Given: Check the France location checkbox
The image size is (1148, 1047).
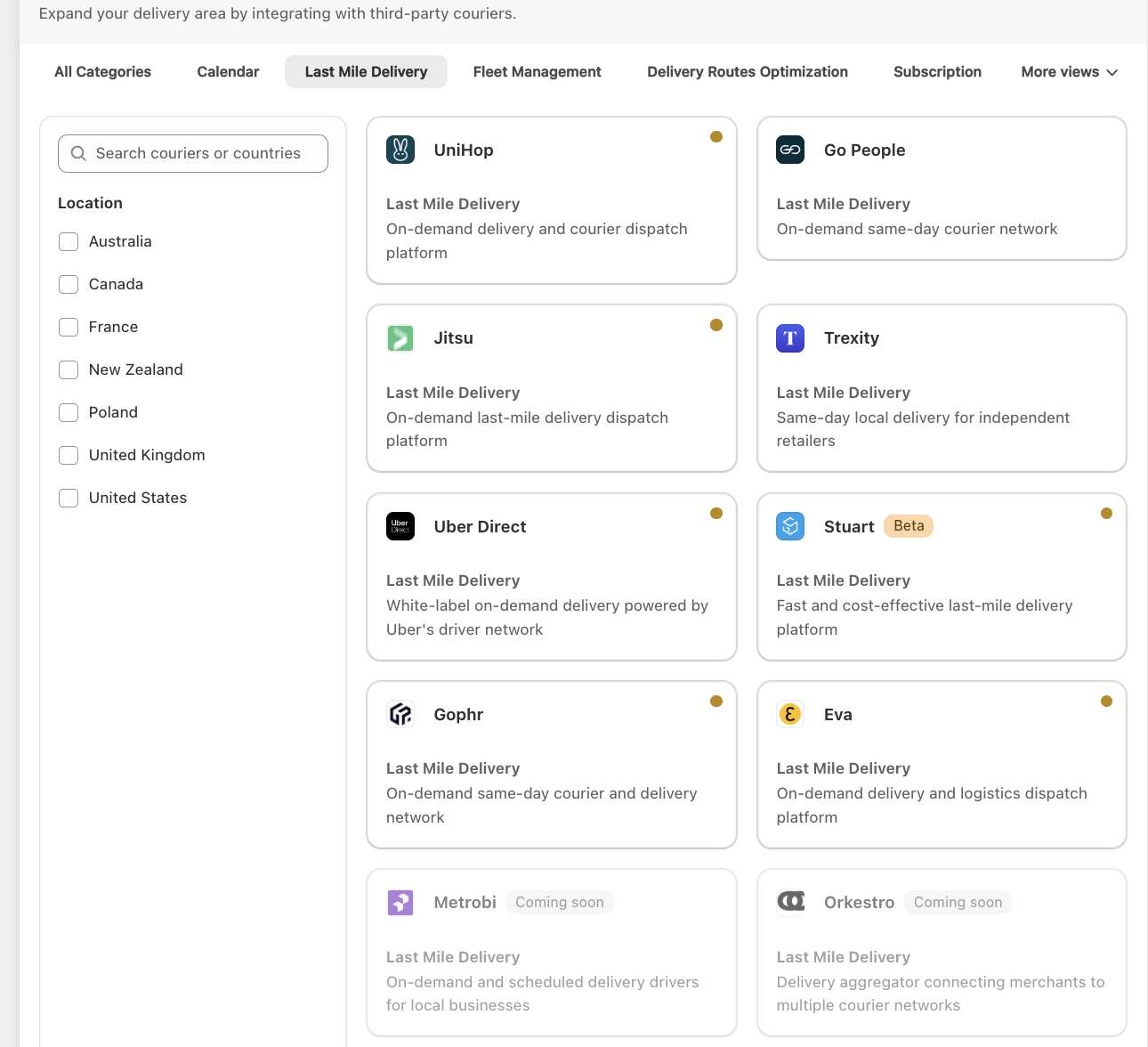Looking at the screenshot, I should tap(69, 327).
